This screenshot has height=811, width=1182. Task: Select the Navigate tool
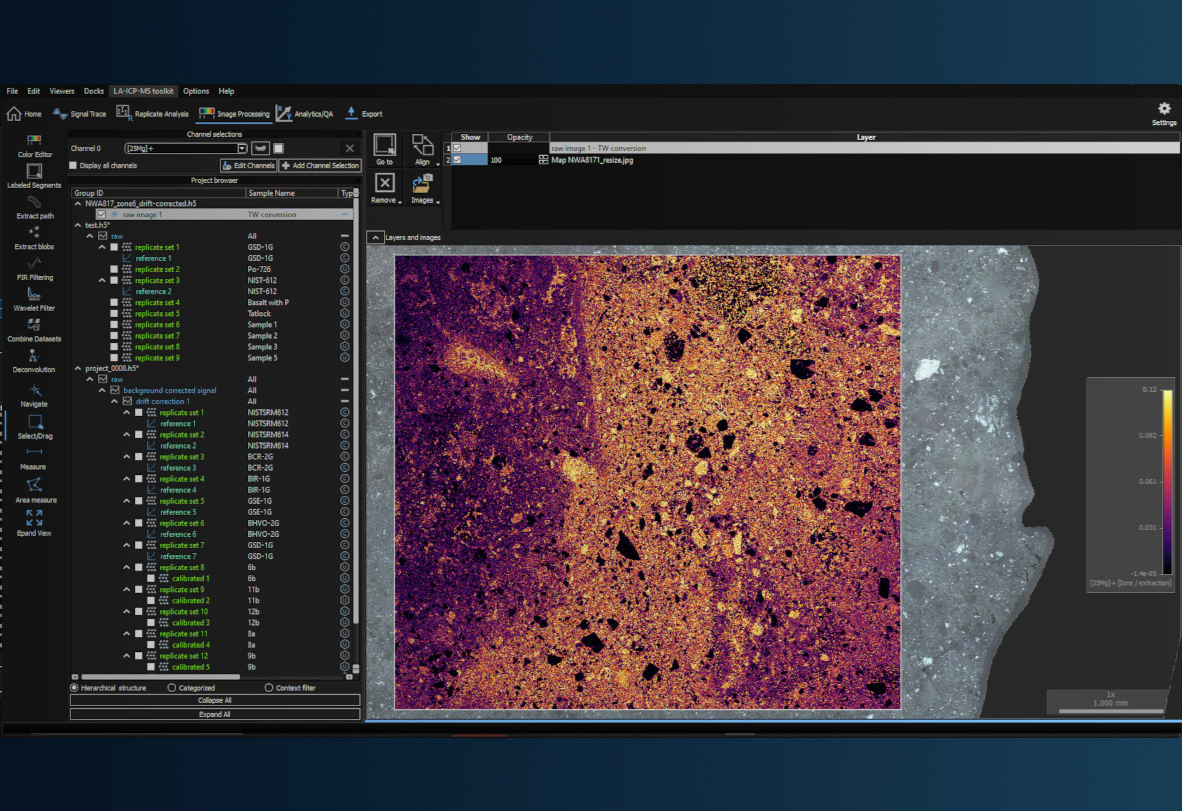point(34,395)
